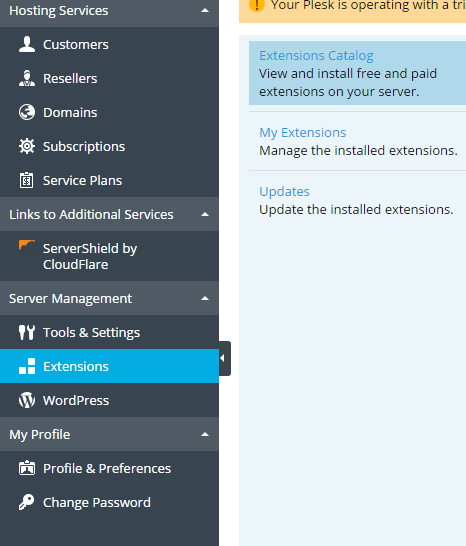Viewport: 466px width, 546px height.
Task: Select the Extensions menu item
Action: (109, 366)
